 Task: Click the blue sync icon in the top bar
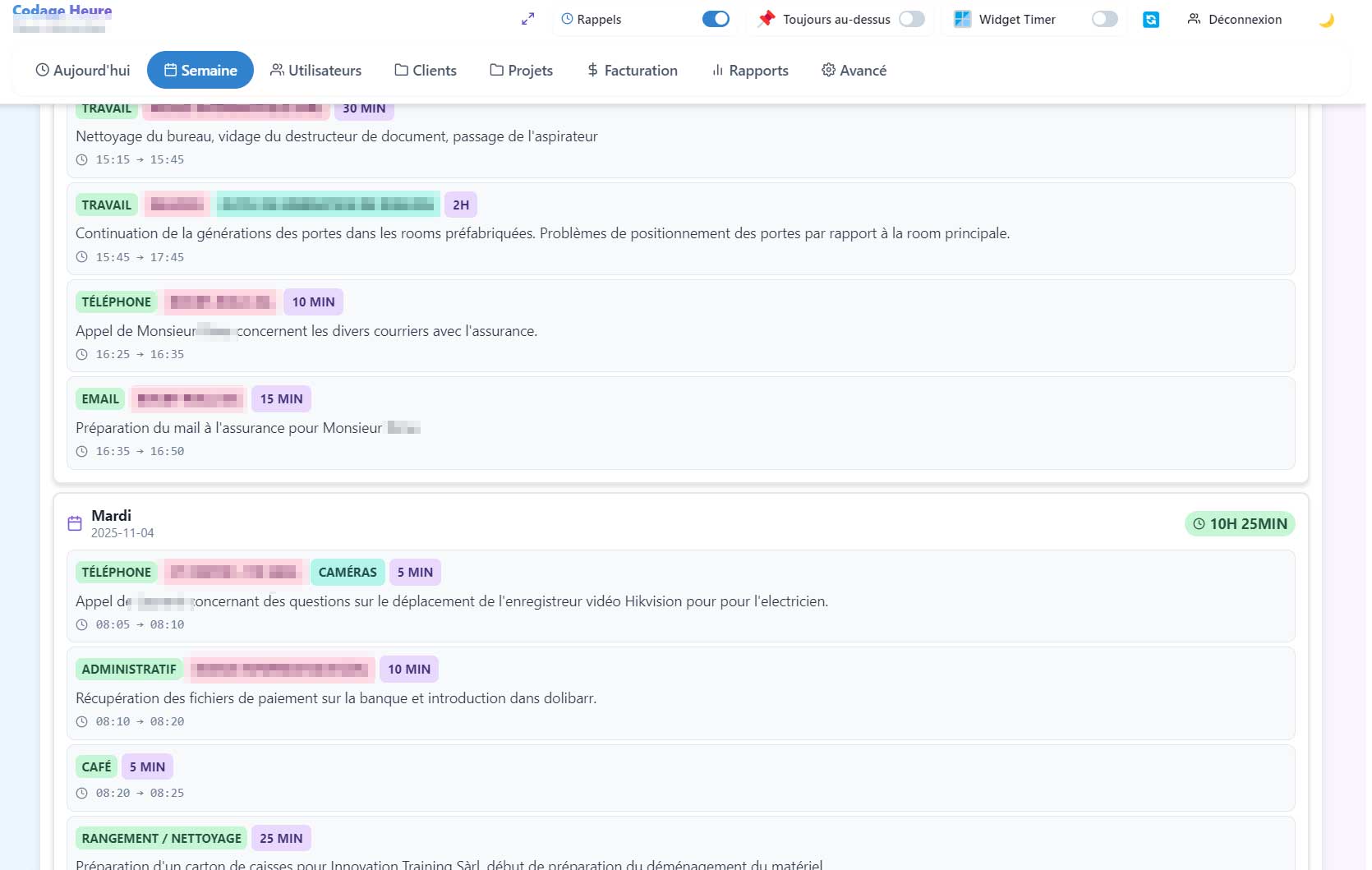coord(1150,19)
